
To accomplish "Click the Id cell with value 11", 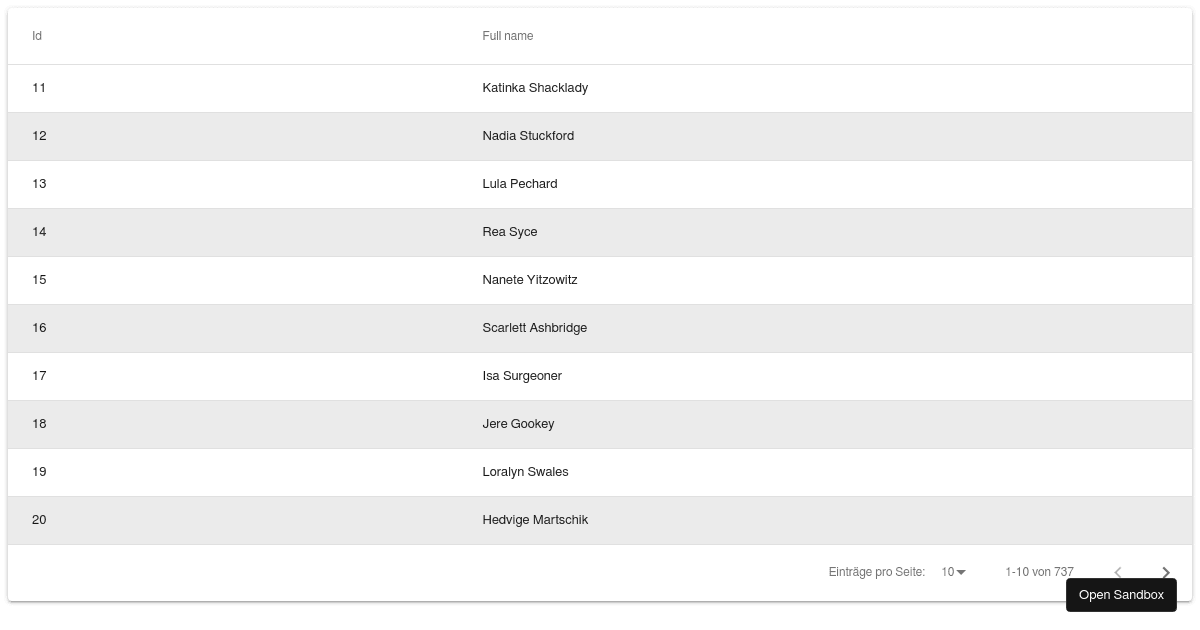I will click(39, 88).
